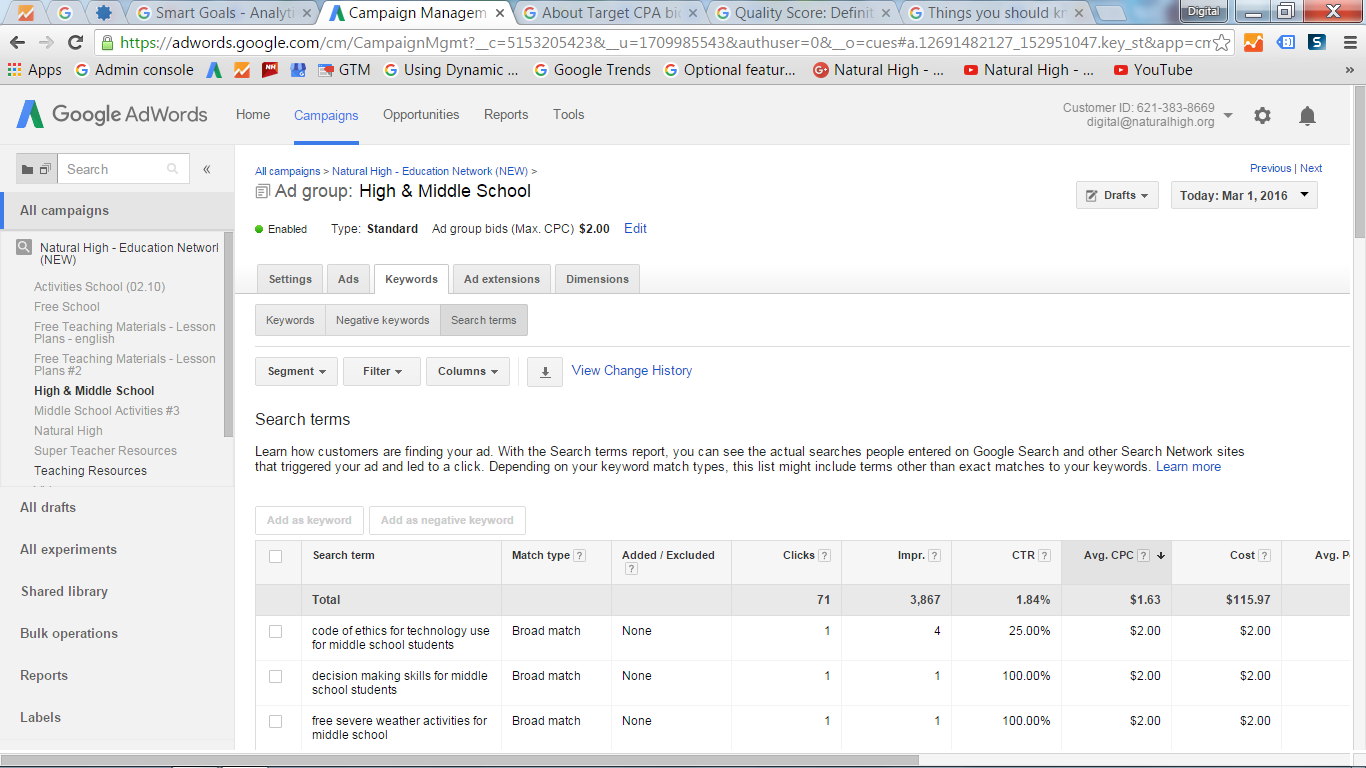This screenshot has width=1366, height=768.
Task: Open the Negative keywords sub-tab
Action: (x=382, y=320)
